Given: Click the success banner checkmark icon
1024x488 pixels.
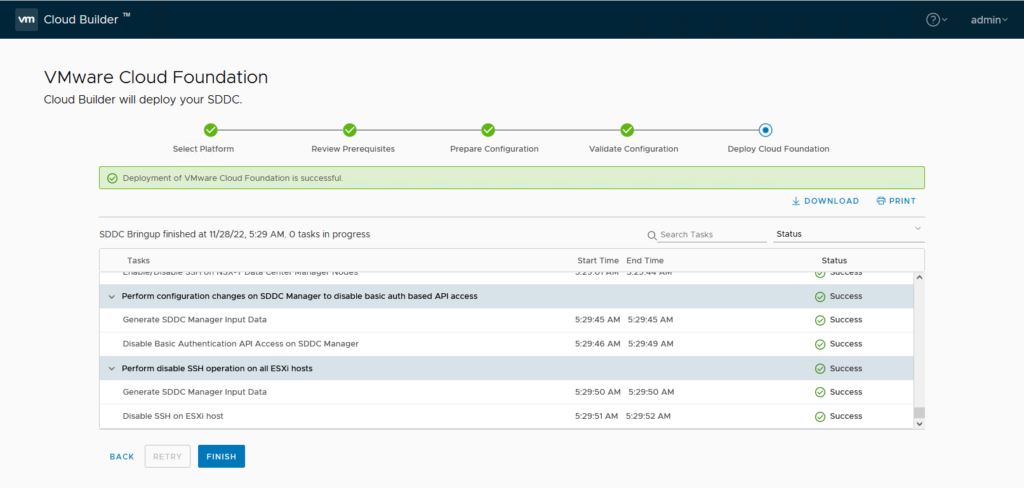Looking at the screenshot, I should (112, 178).
